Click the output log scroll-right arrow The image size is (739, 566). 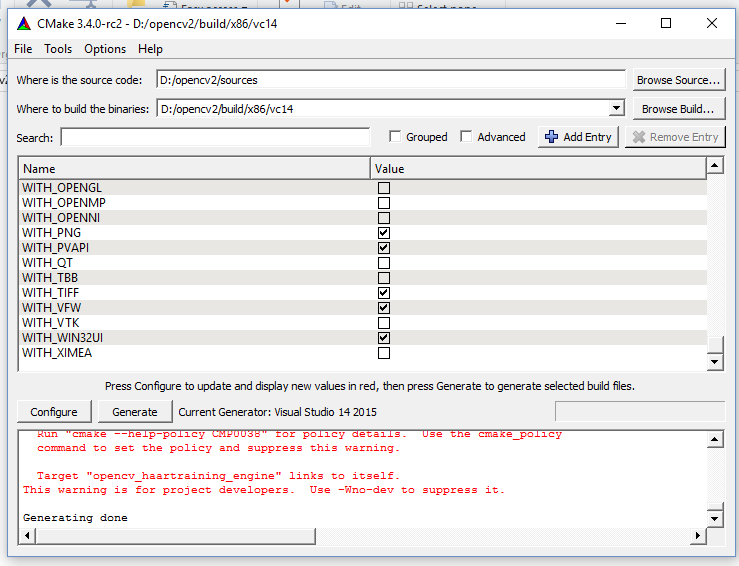coord(698,536)
